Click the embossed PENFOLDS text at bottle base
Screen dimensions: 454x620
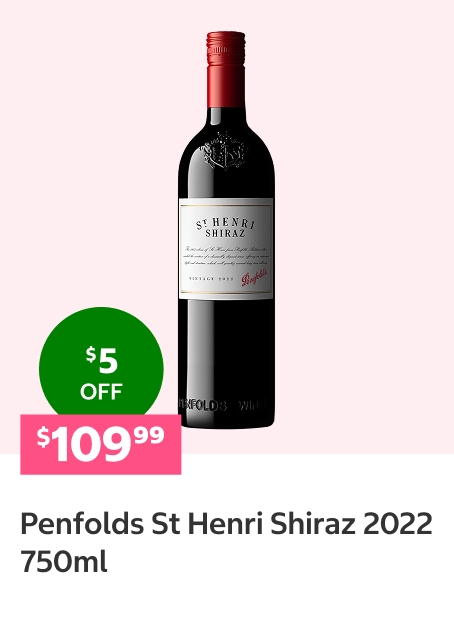[202, 405]
